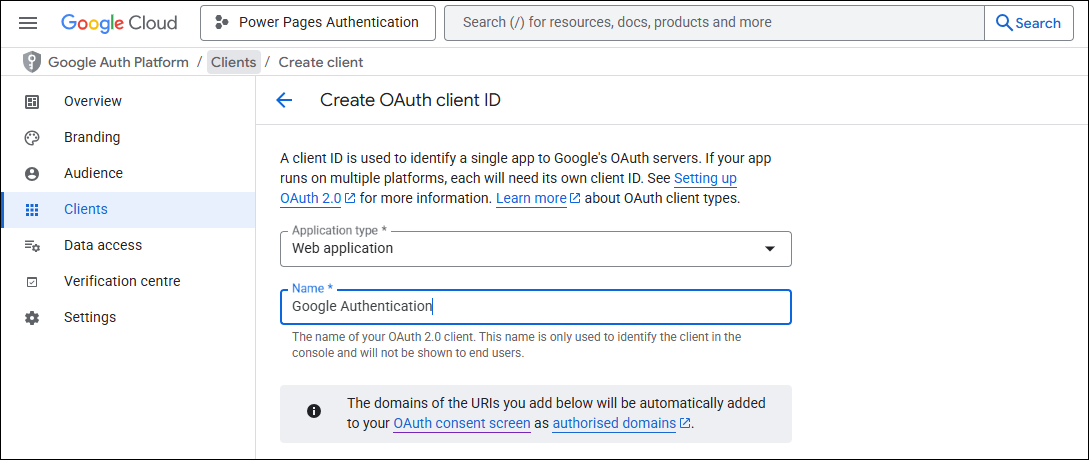Click the info icon in the domains notice
Screen dimensions: 1089x460
[314, 411]
